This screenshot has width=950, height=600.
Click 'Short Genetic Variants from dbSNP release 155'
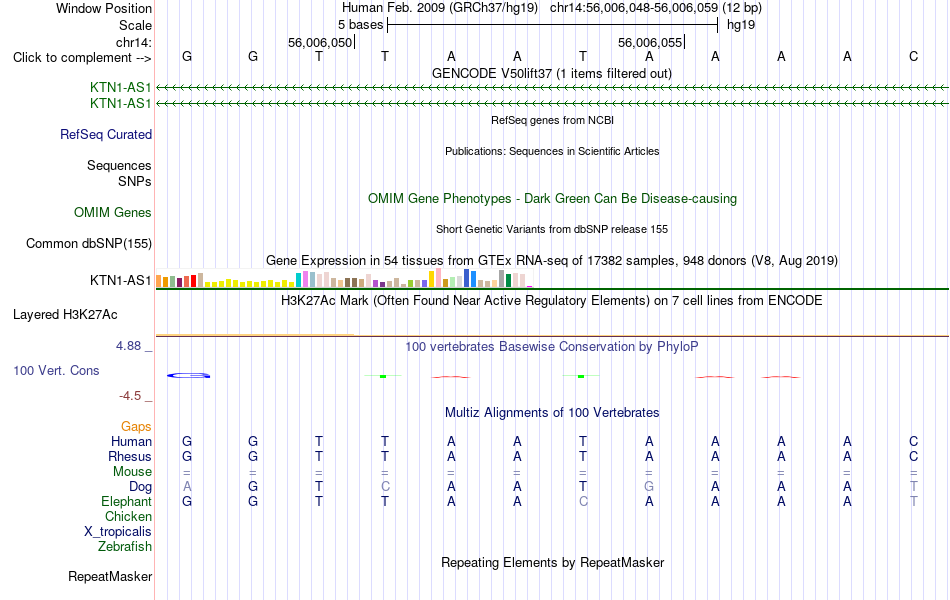[x=552, y=229]
